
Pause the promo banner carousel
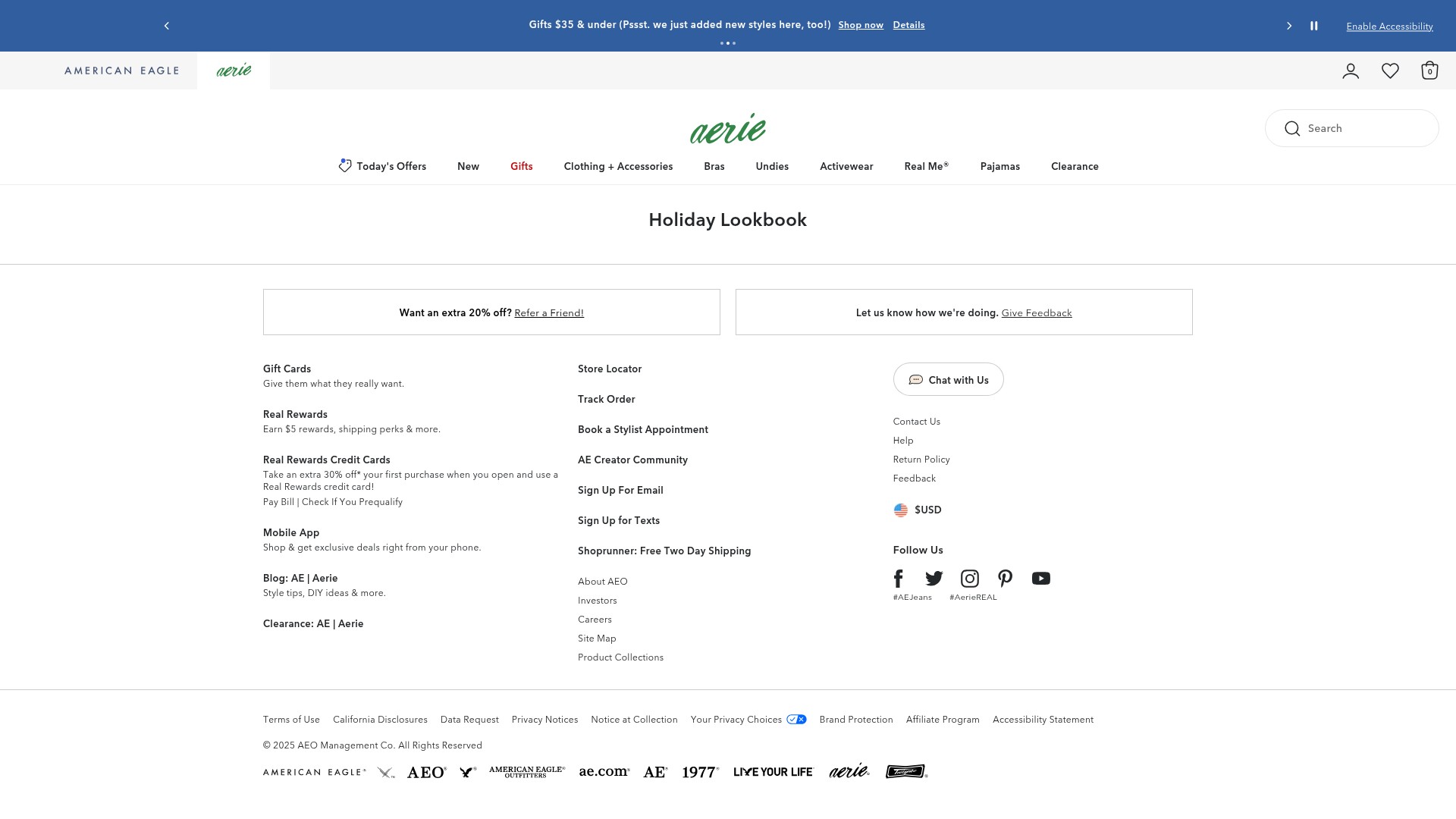pos(1314,26)
